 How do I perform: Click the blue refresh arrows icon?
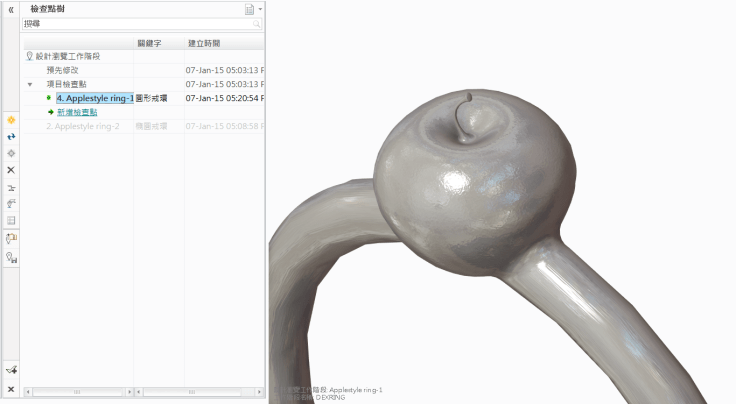coord(11,136)
